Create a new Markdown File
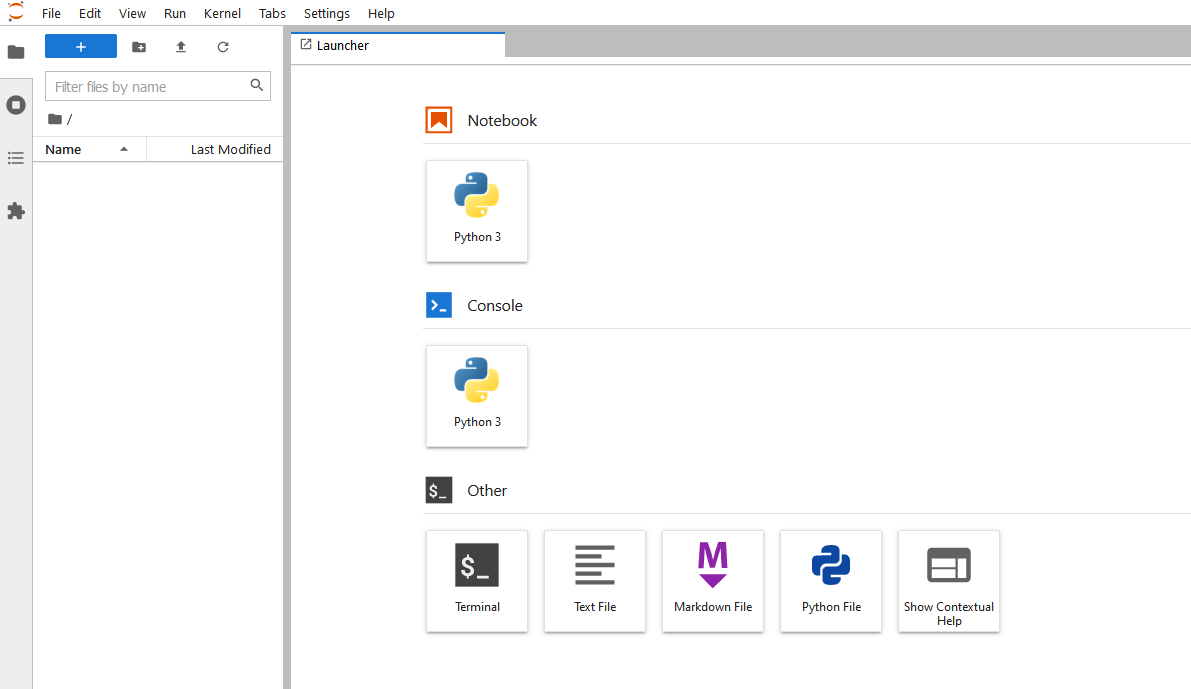 tap(712, 581)
